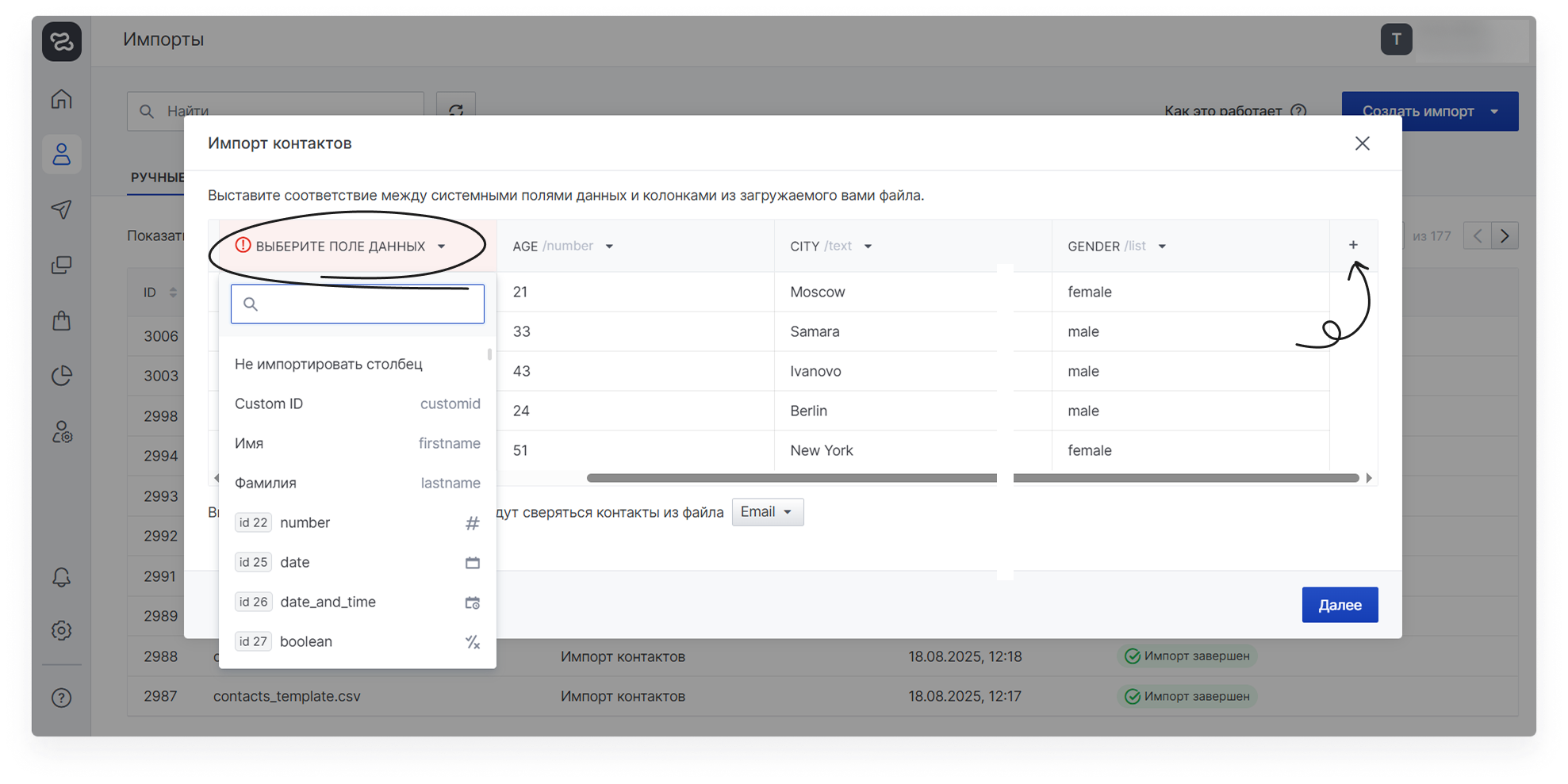Open the help question mark icon in sidebar
1568x784 pixels.
[61, 698]
